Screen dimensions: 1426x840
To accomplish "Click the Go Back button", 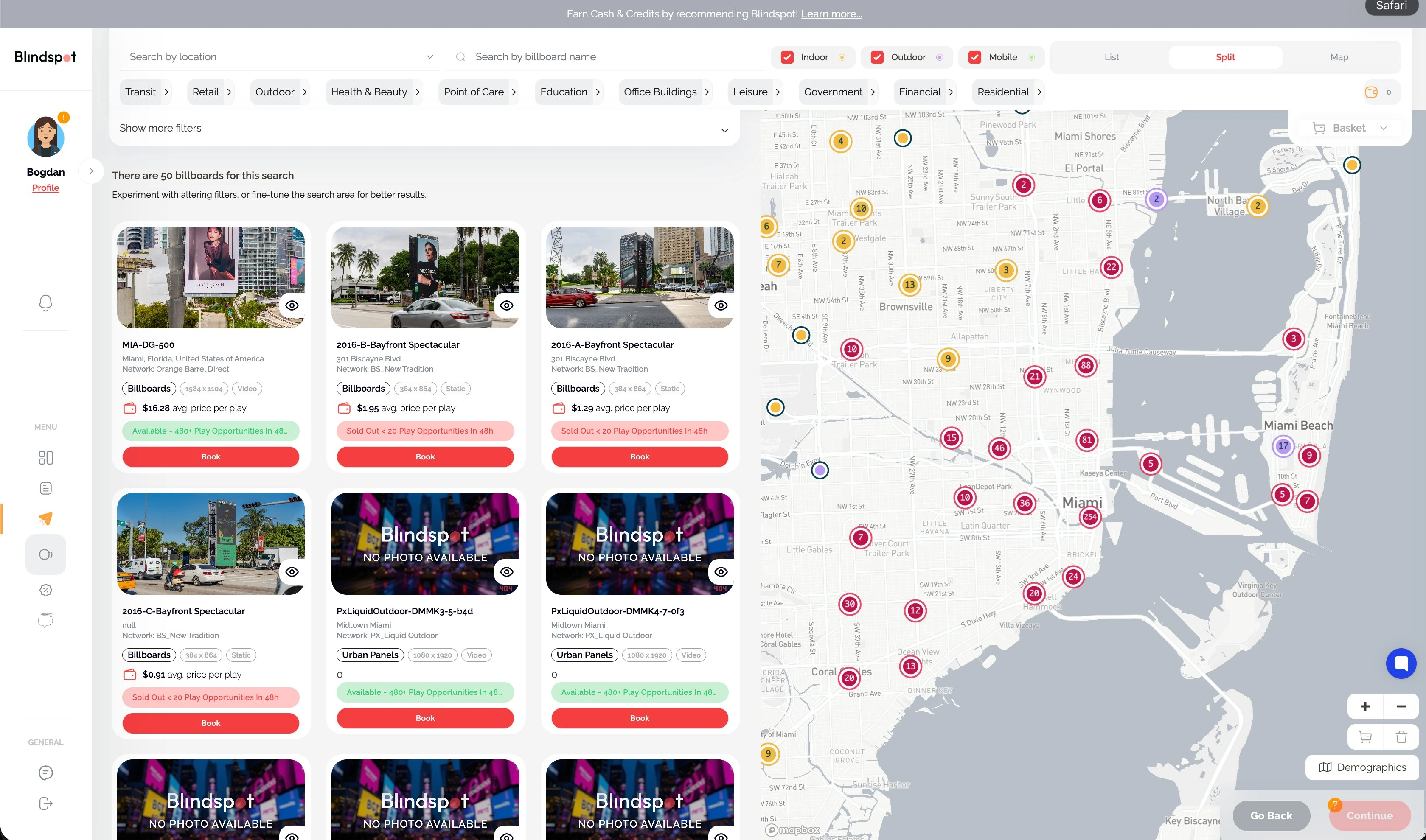I will tap(1271, 816).
